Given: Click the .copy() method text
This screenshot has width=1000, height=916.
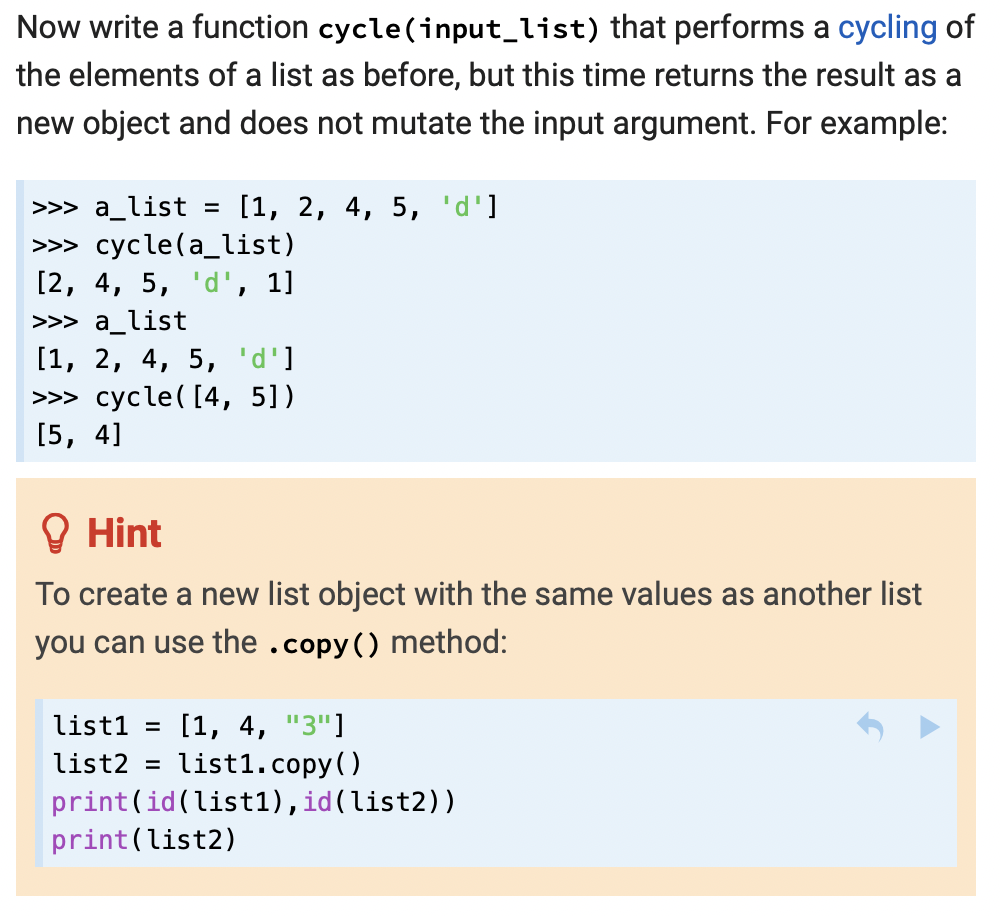Looking at the screenshot, I should [x=323, y=644].
